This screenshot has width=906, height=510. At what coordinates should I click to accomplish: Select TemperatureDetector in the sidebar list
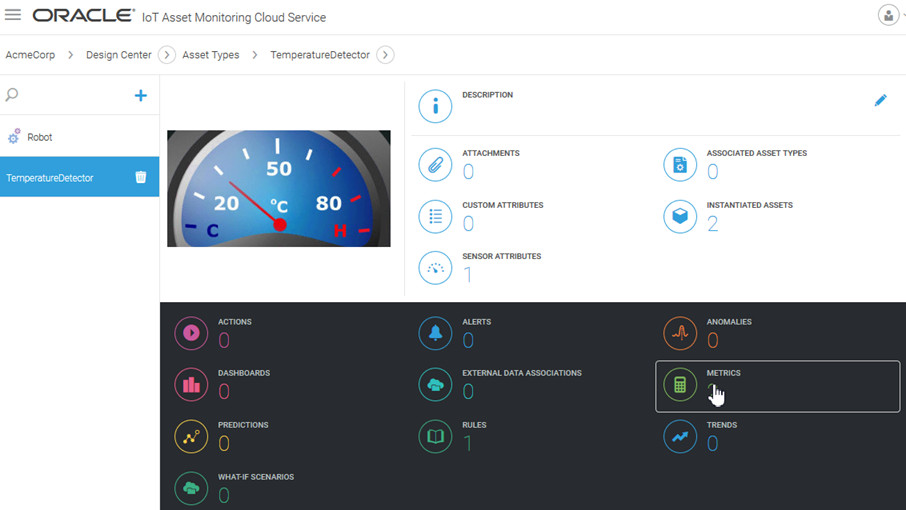click(x=79, y=177)
